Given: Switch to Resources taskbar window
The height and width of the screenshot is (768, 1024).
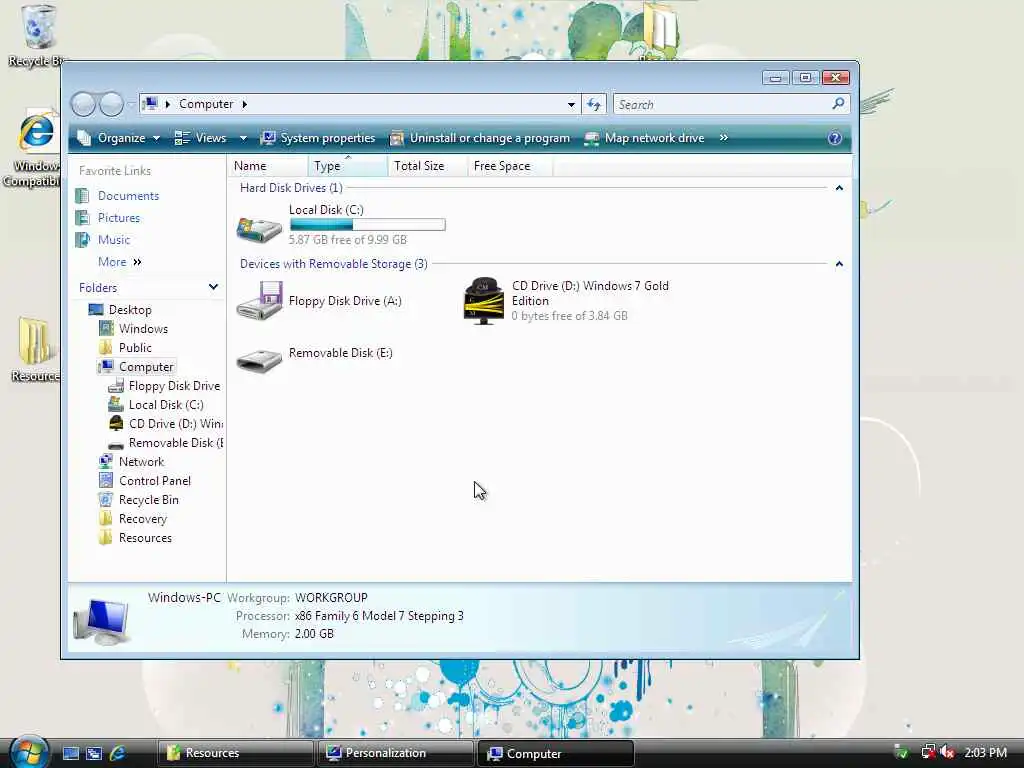Looking at the screenshot, I should (x=235, y=753).
